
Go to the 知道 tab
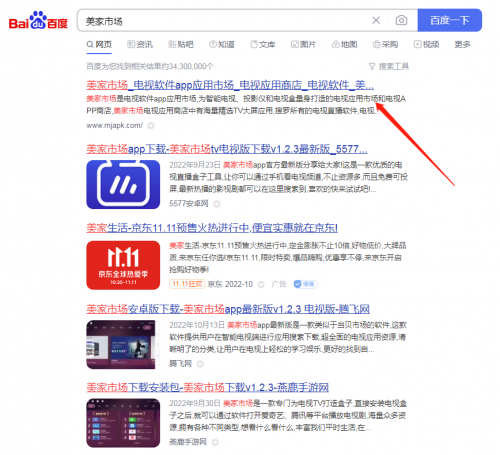coord(222,44)
